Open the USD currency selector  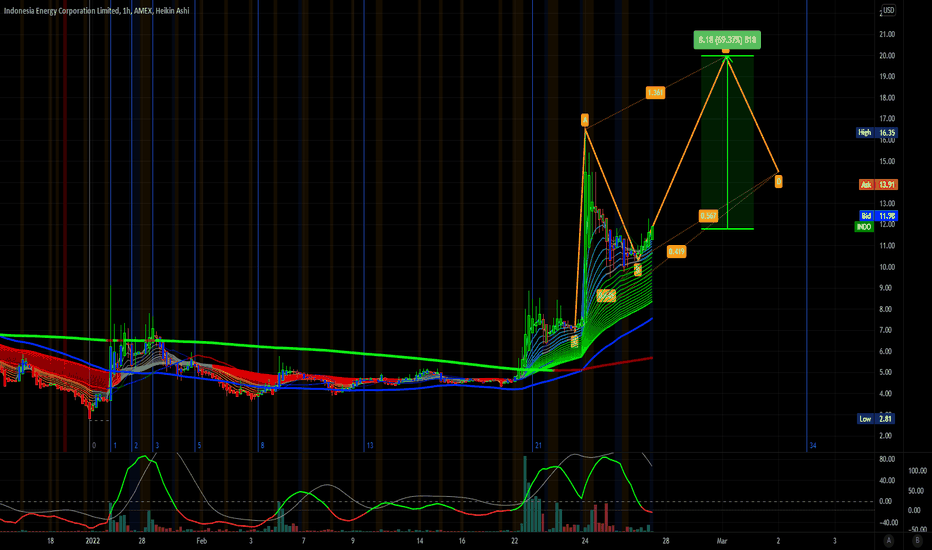(x=888, y=10)
